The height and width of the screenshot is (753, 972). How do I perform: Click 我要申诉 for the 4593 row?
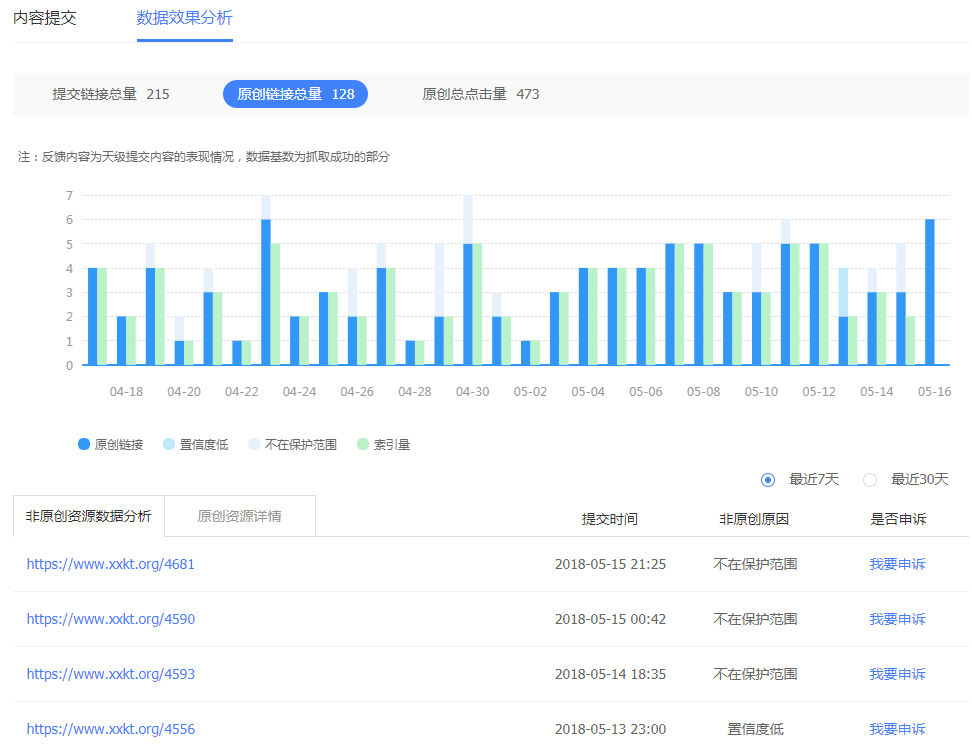(x=897, y=674)
